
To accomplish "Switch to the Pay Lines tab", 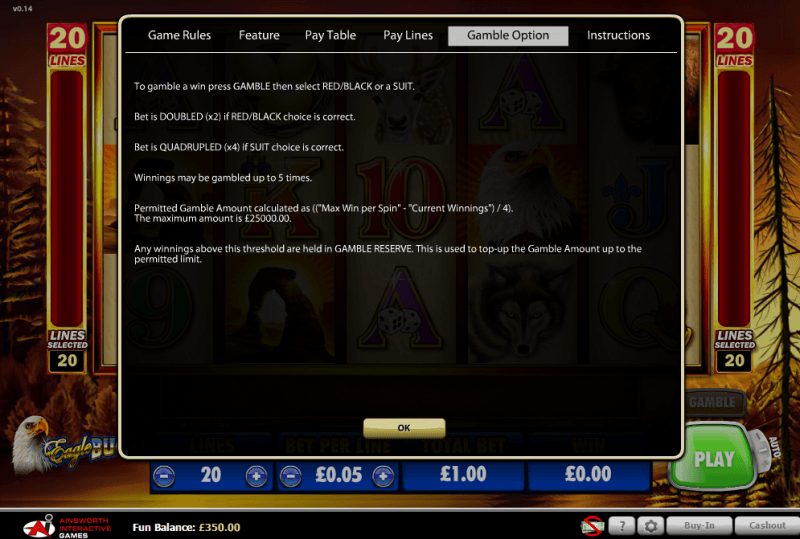I will 408,35.
